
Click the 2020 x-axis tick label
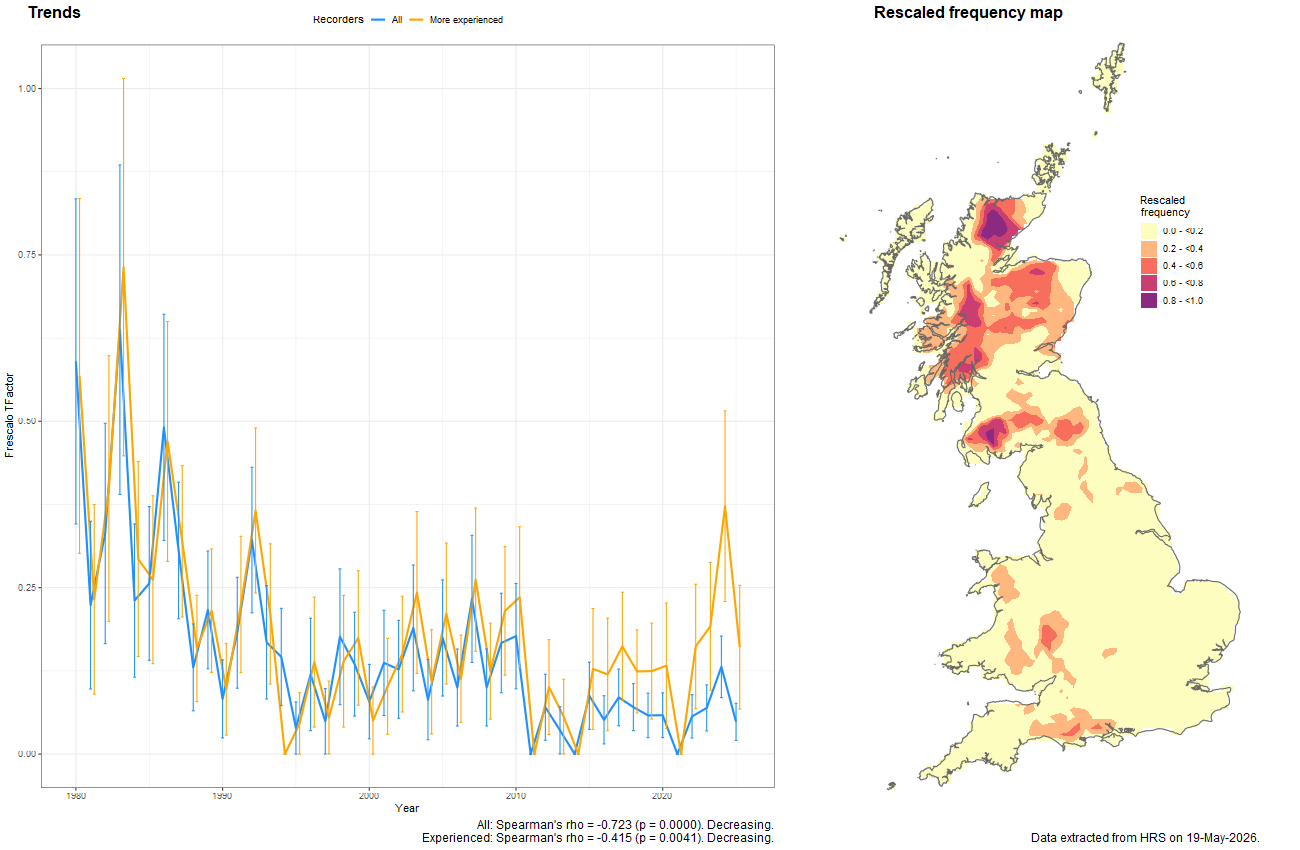662,796
